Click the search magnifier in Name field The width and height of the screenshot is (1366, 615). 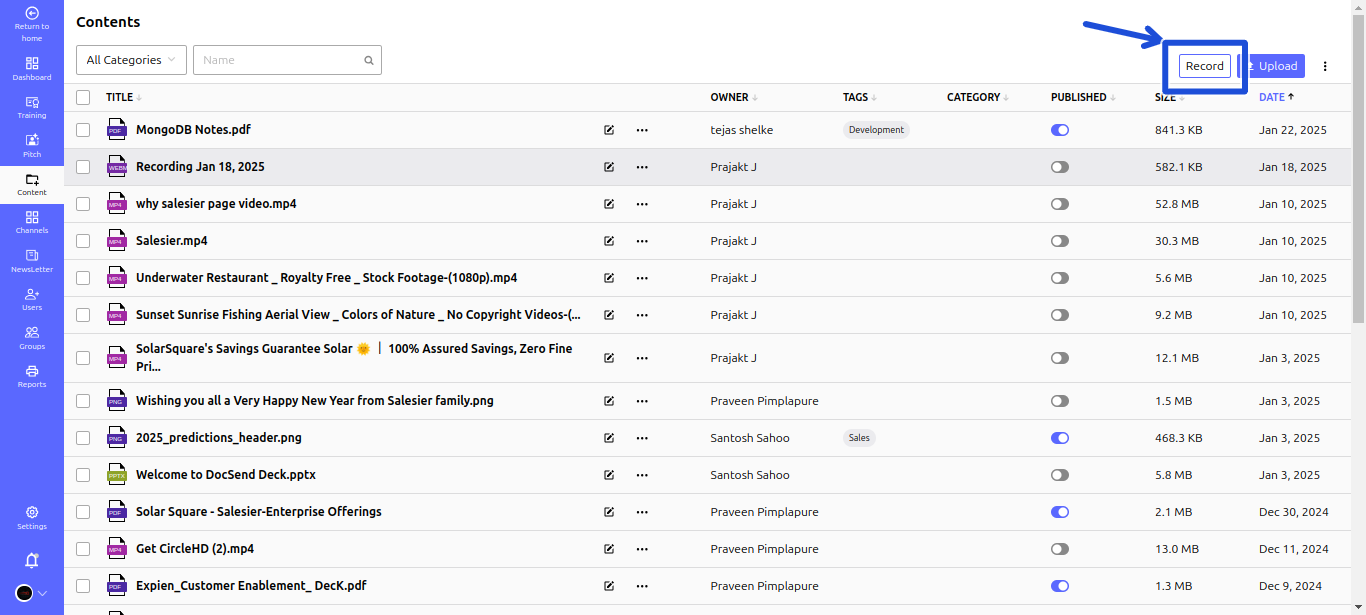click(x=369, y=60)
